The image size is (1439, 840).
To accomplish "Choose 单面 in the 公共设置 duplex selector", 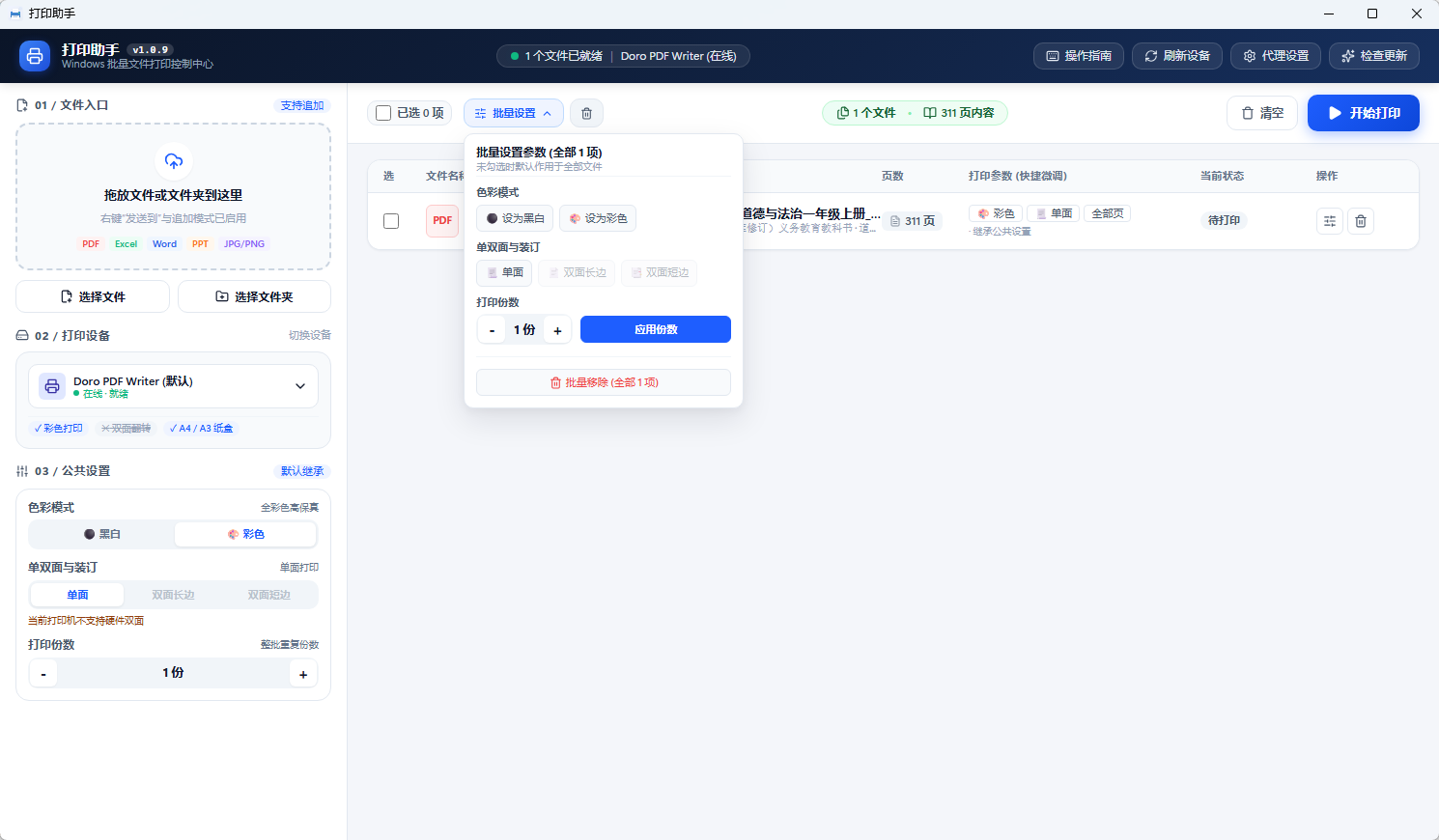I will [x=77, y=595].
